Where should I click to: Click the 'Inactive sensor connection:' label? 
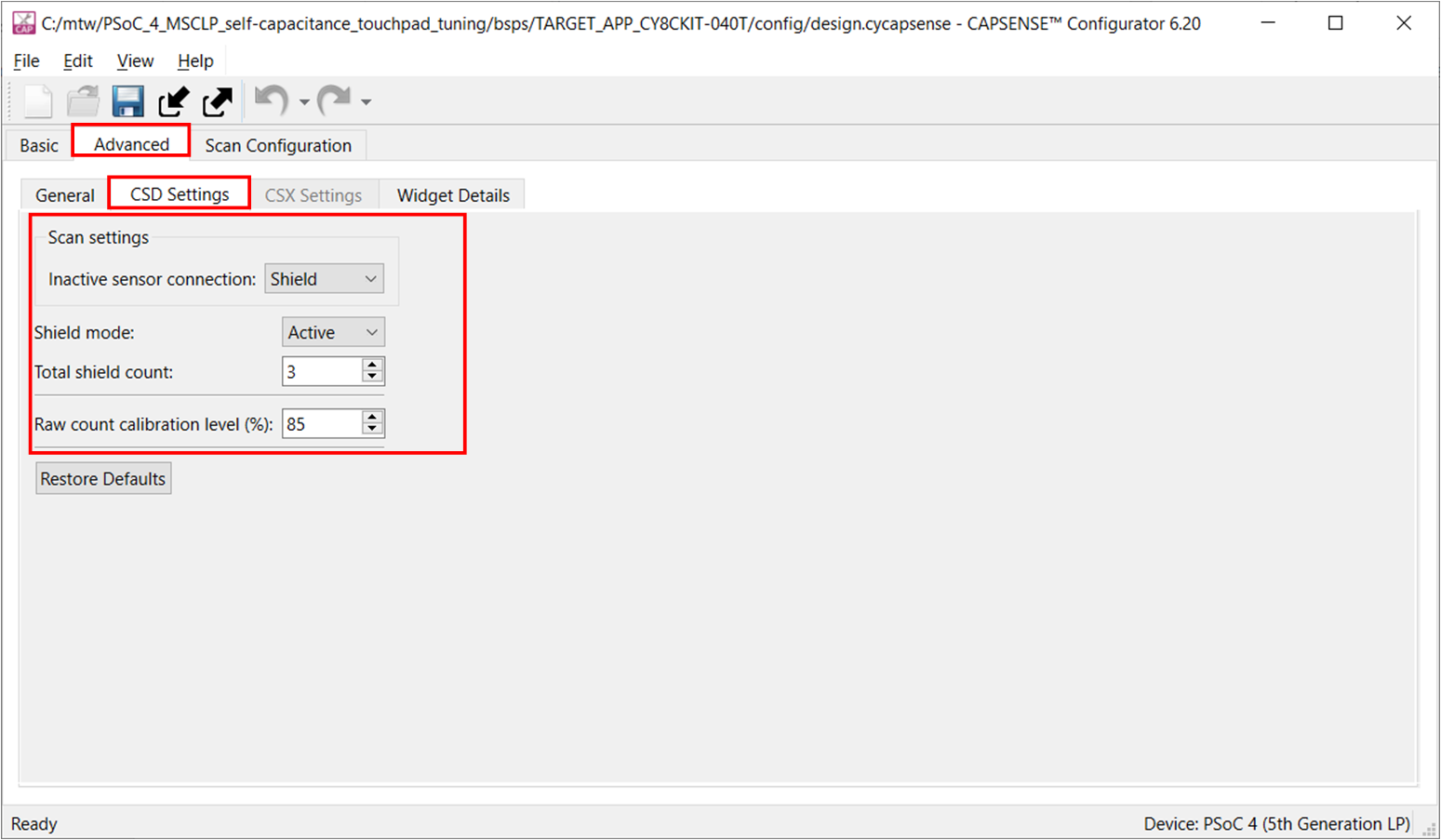coord(152,279)
